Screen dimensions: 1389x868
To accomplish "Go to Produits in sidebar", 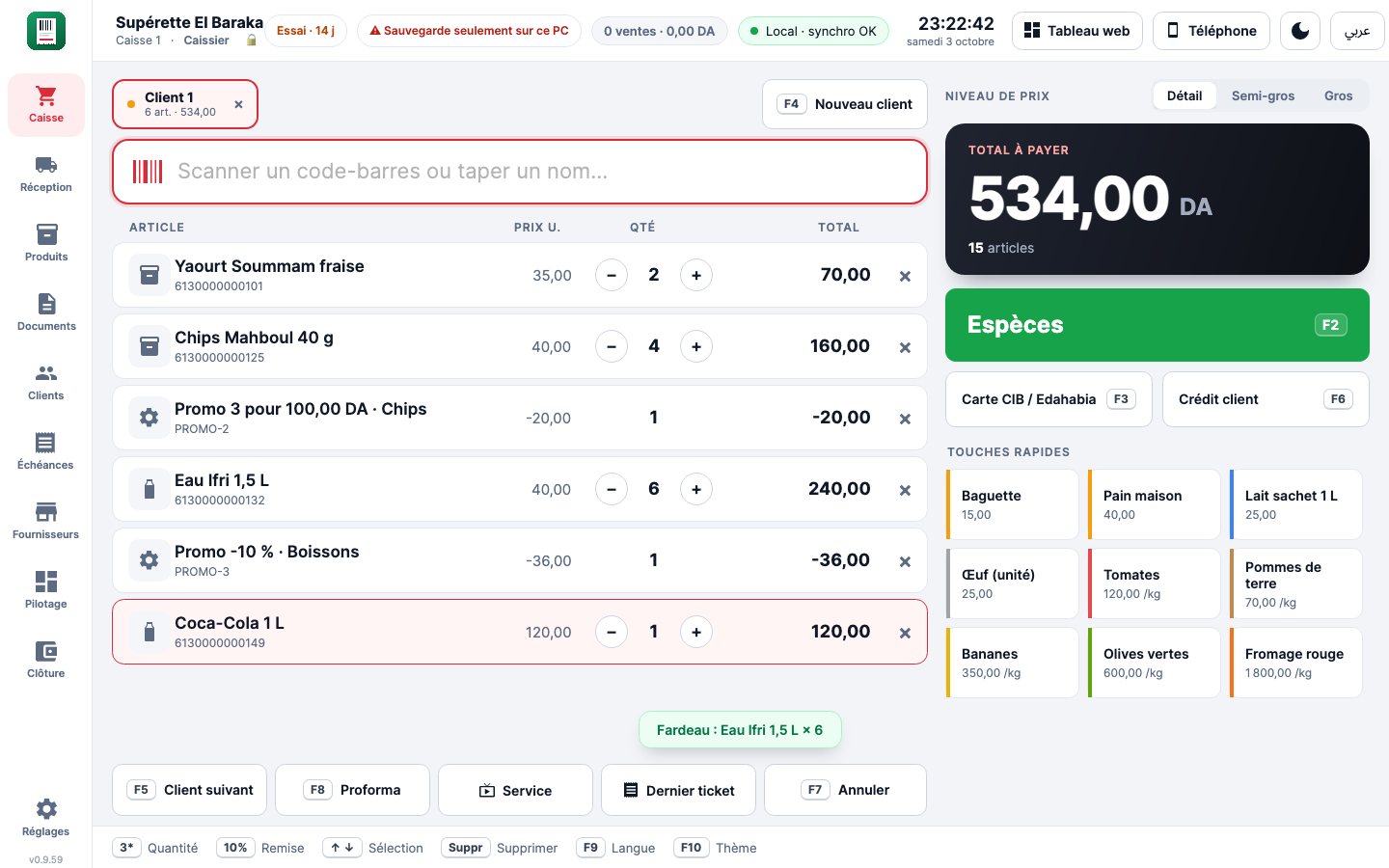I will [46, 244].
